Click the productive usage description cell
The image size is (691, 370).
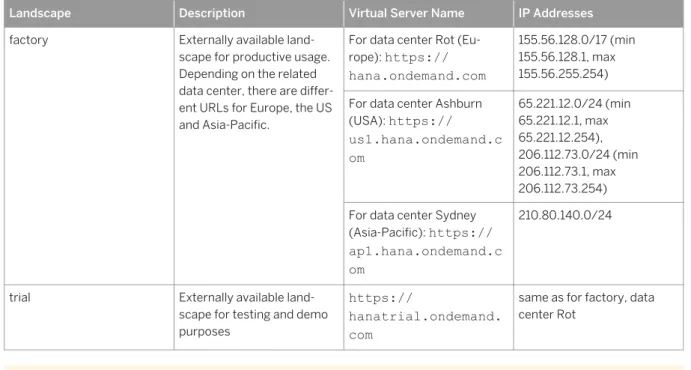[259, 156]
